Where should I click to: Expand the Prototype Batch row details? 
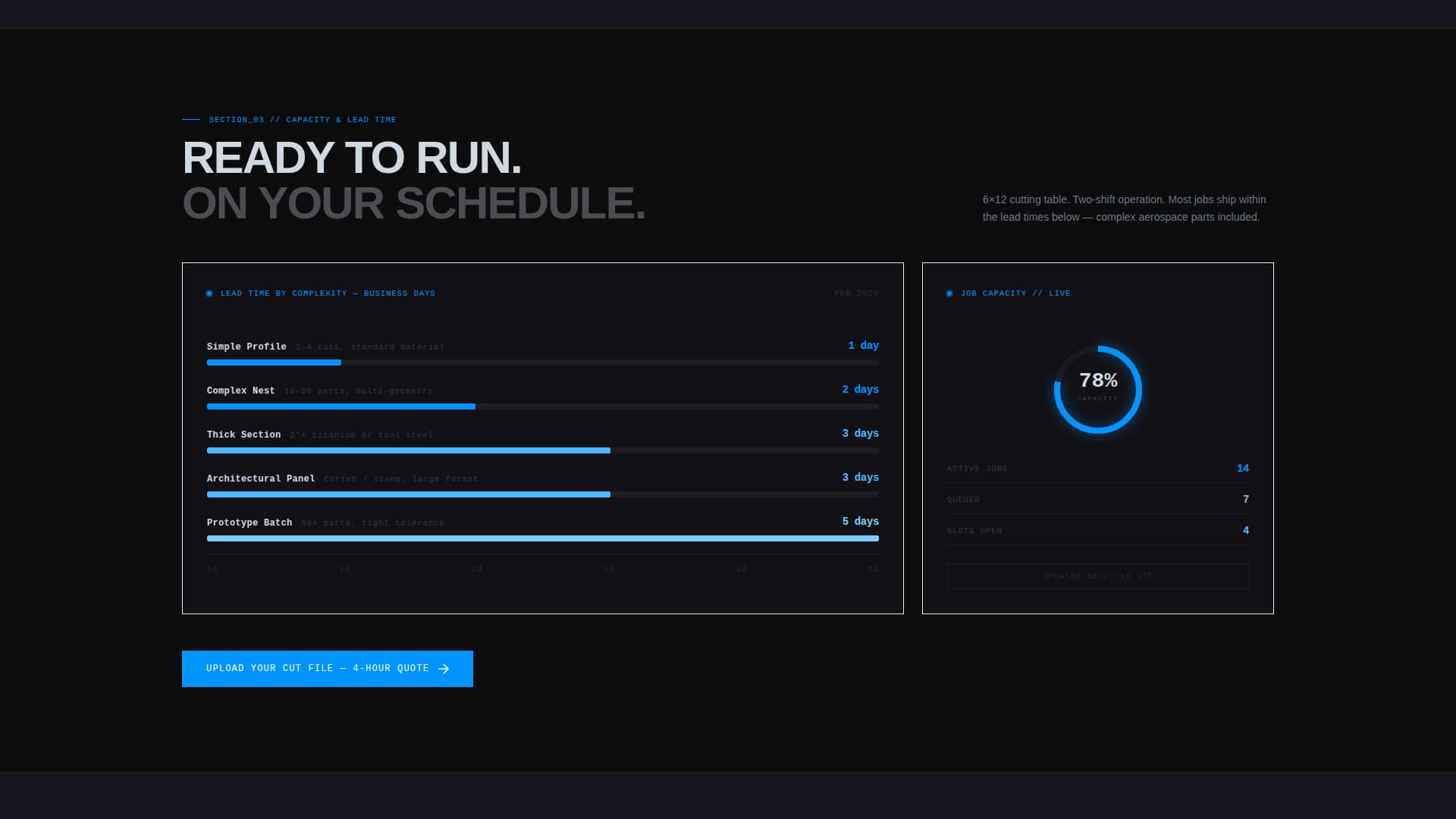click(543, 529)
